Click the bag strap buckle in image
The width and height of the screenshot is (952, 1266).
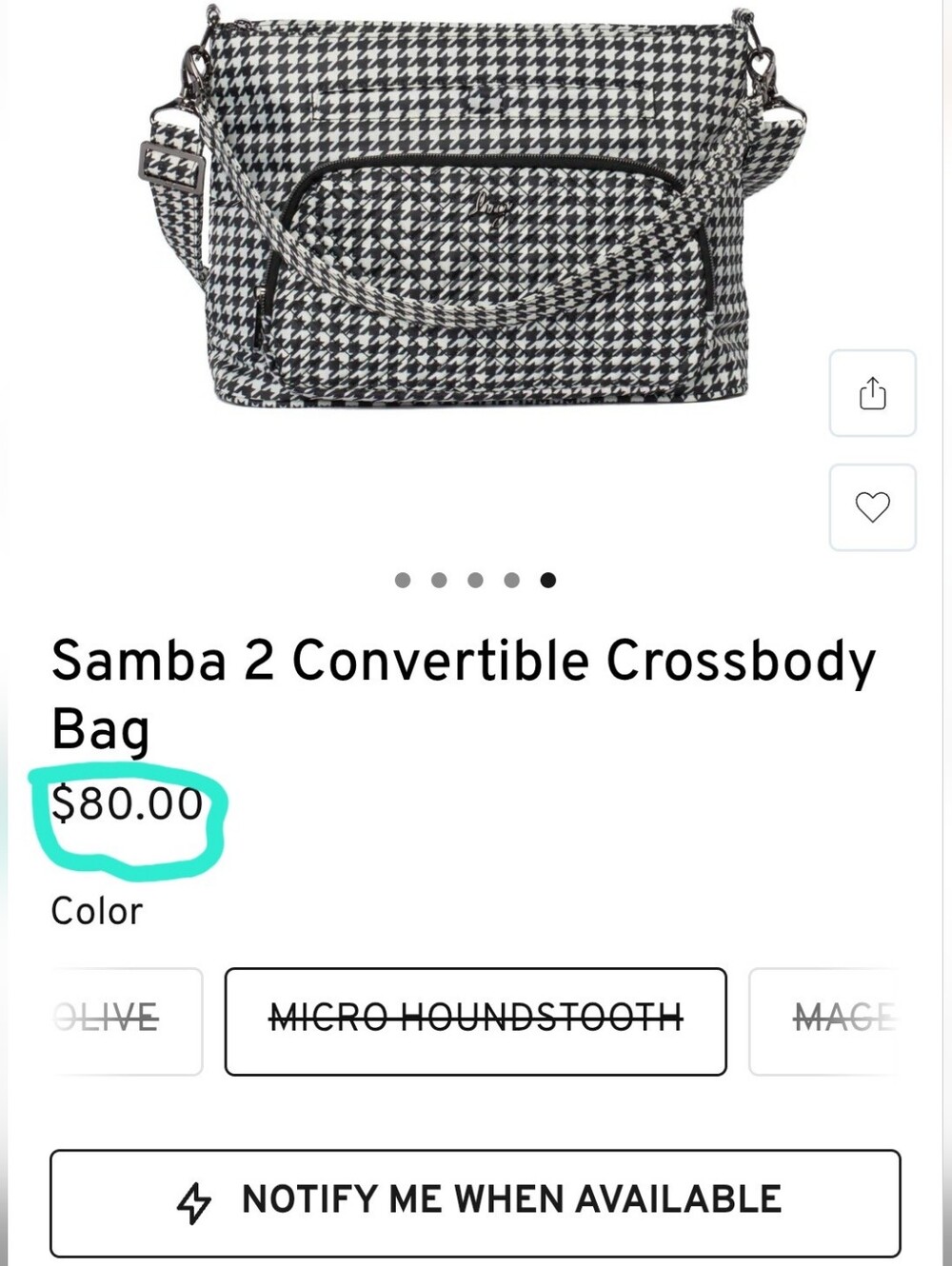click(x=171, y=168)
